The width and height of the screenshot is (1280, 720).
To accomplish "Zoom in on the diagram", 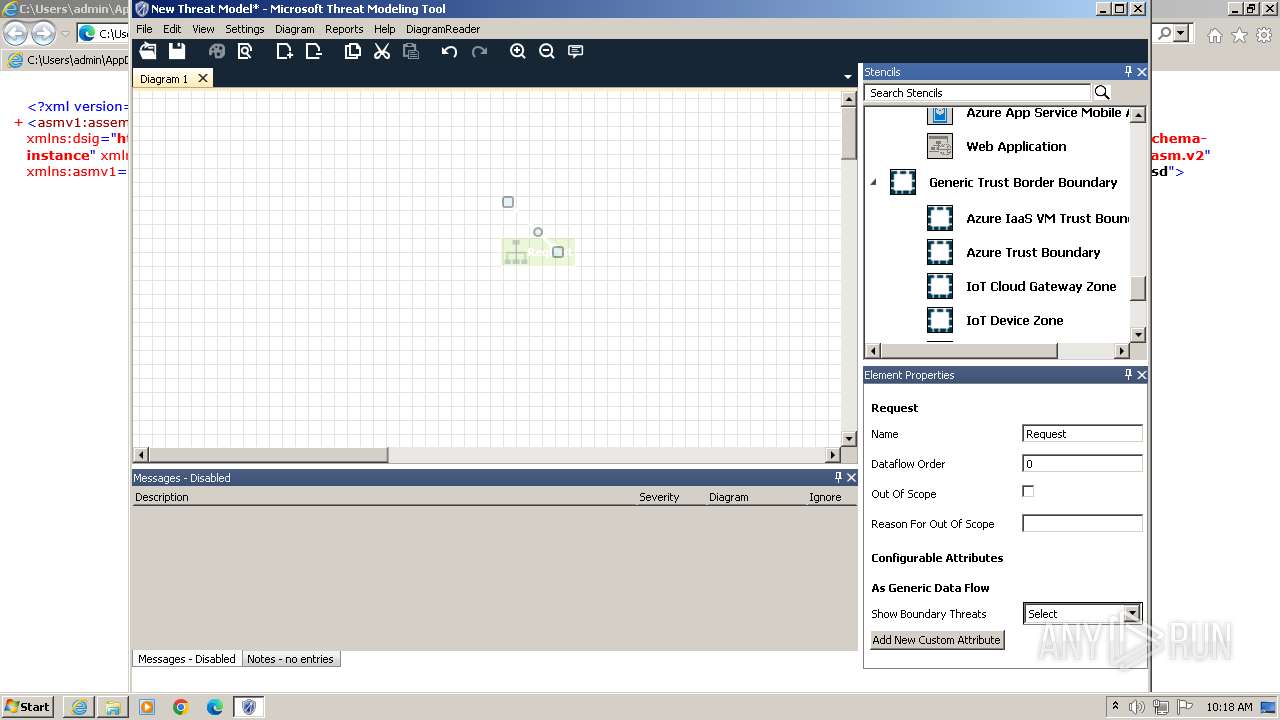I will [x=518, y=51].
